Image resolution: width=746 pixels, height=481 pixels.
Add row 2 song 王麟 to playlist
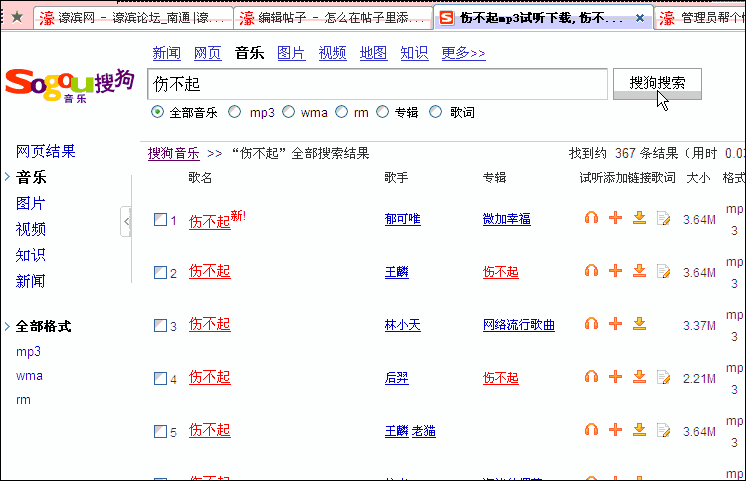point(615,271)
